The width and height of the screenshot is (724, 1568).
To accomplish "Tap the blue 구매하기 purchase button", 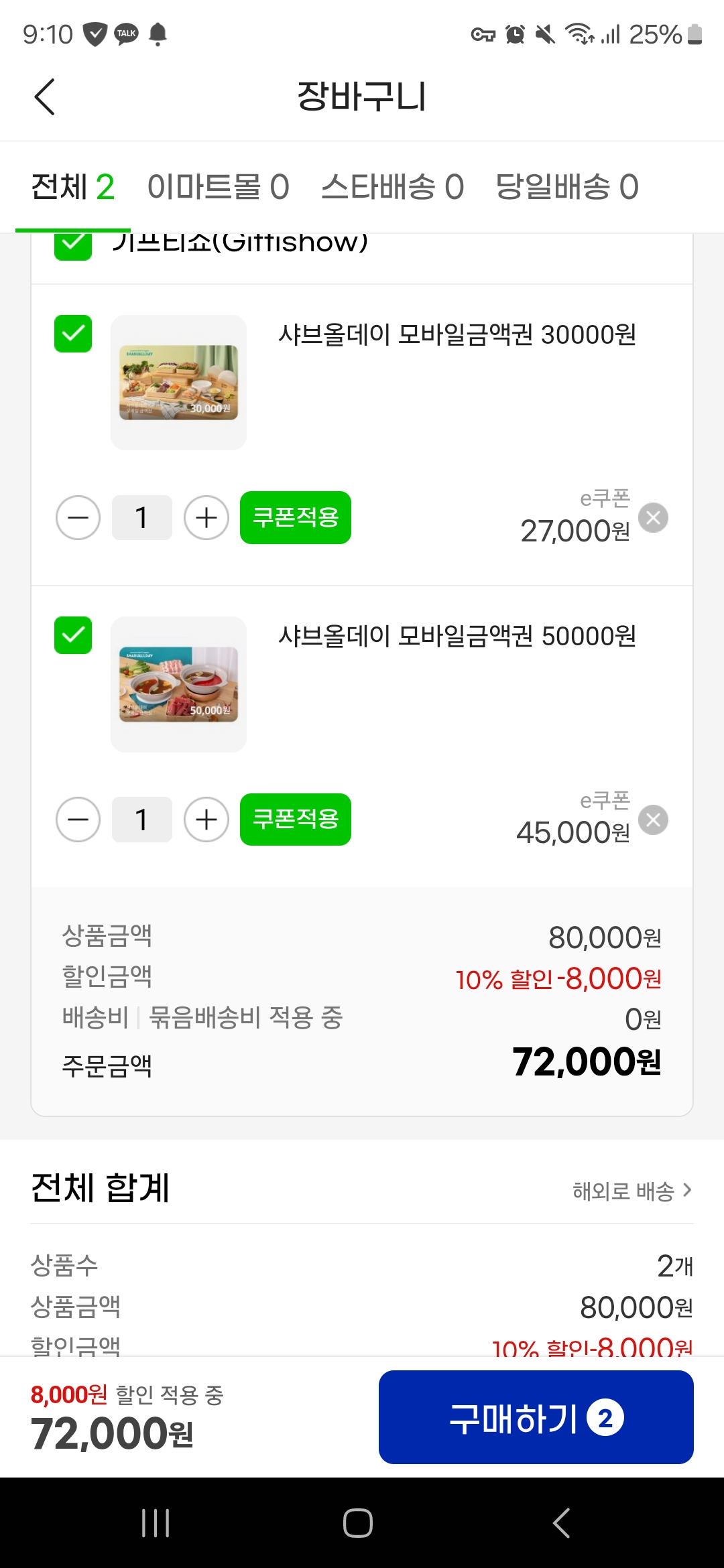I will (536, 1417).
